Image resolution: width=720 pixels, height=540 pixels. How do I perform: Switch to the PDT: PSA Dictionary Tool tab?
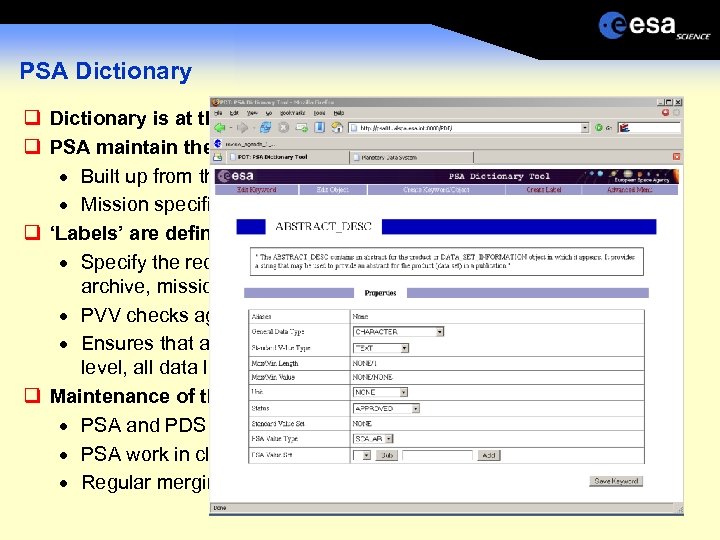point(287,157)
